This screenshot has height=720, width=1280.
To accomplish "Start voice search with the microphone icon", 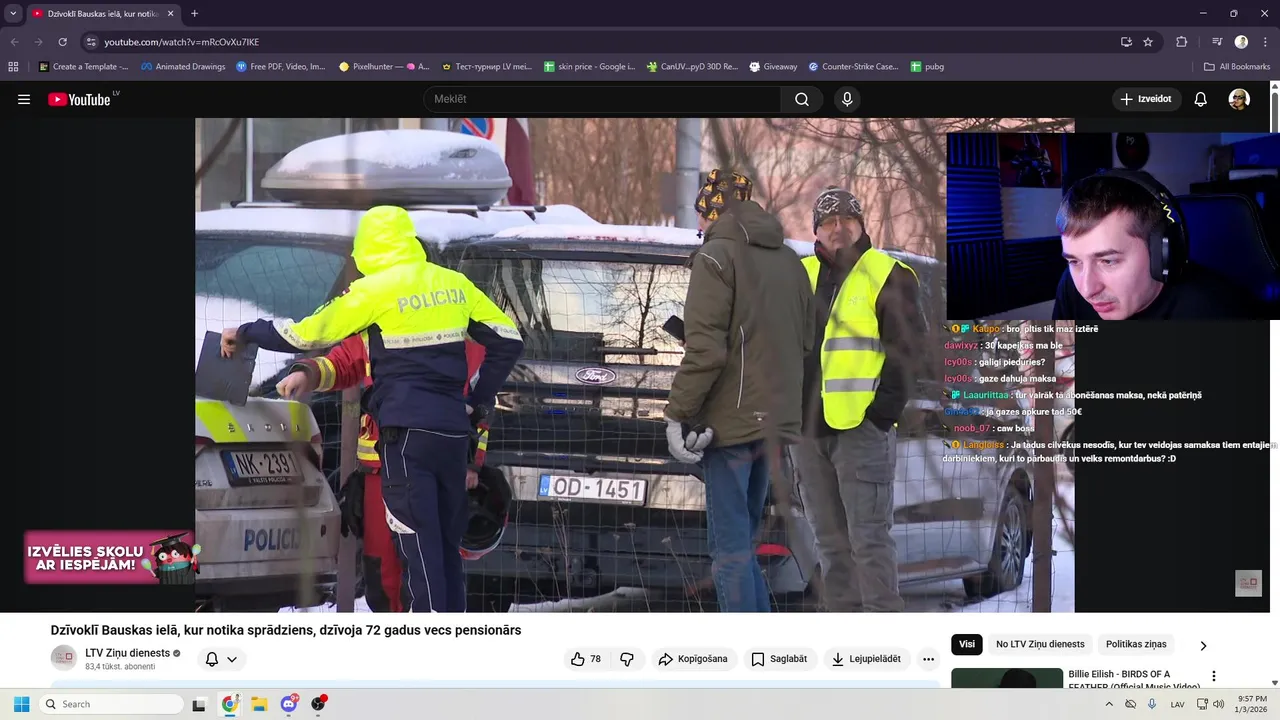I will pyautogui.click(x=847, y=99).
